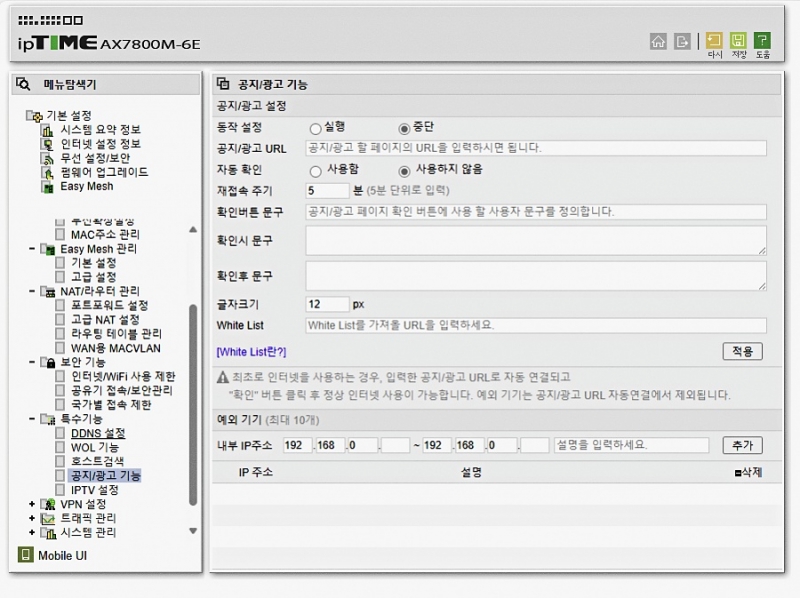The image size is (800, 598).
Task: Open 시스템 요약 정보 shortcut icon
Action: pos(46,130)
